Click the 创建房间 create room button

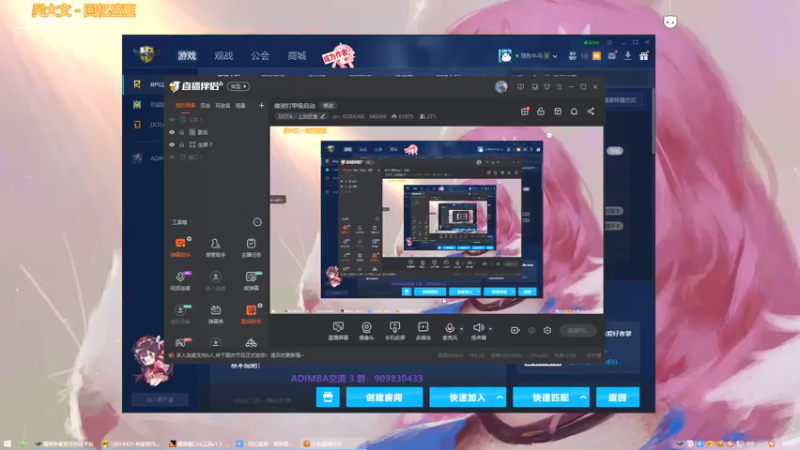coord(384,397)
